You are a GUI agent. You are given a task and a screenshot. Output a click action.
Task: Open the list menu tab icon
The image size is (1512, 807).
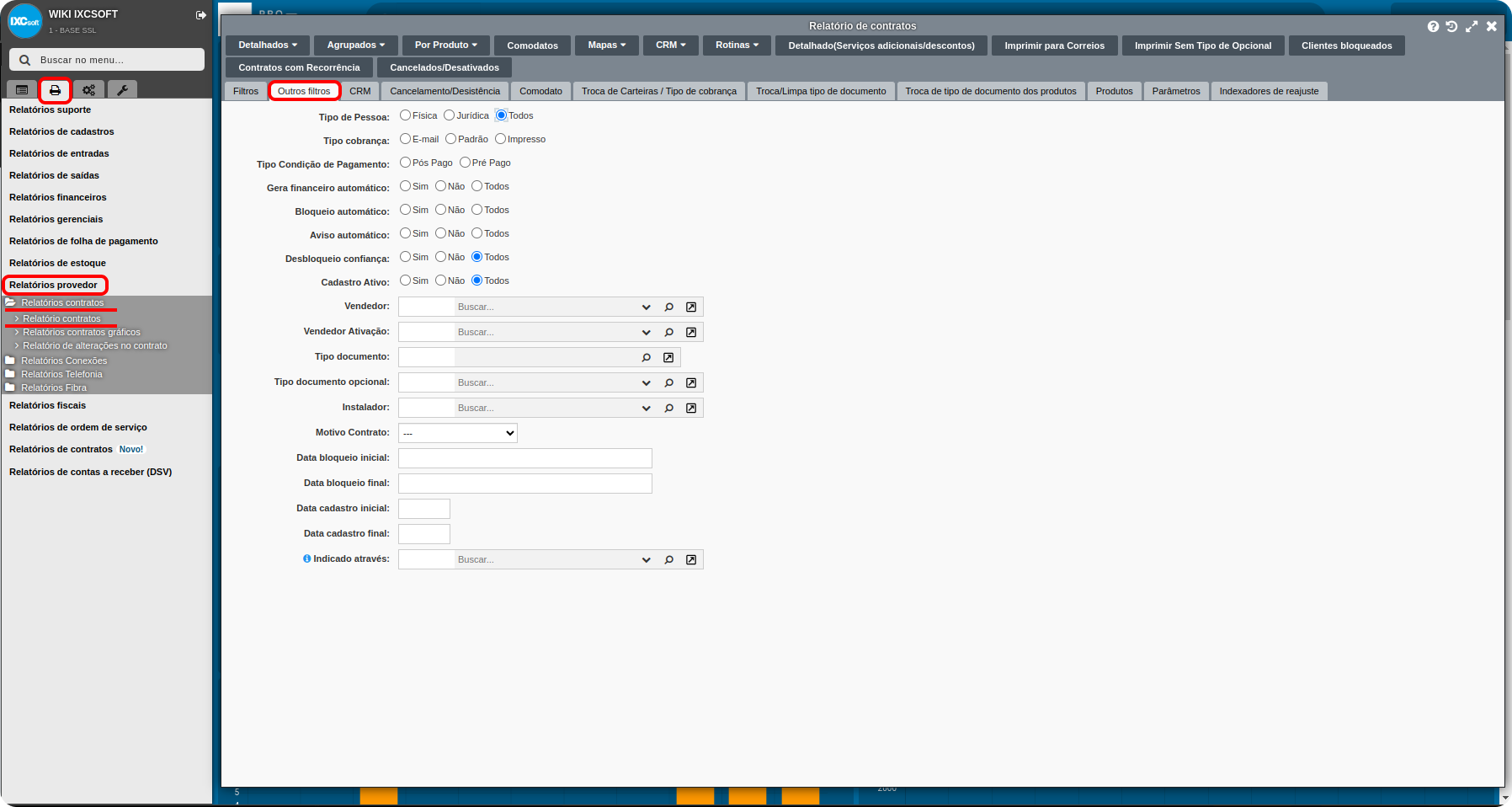(x=22, y=90)
